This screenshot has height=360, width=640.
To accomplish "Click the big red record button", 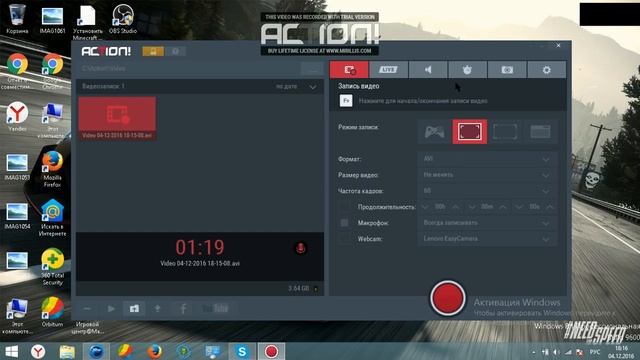I will coord(447,298).
